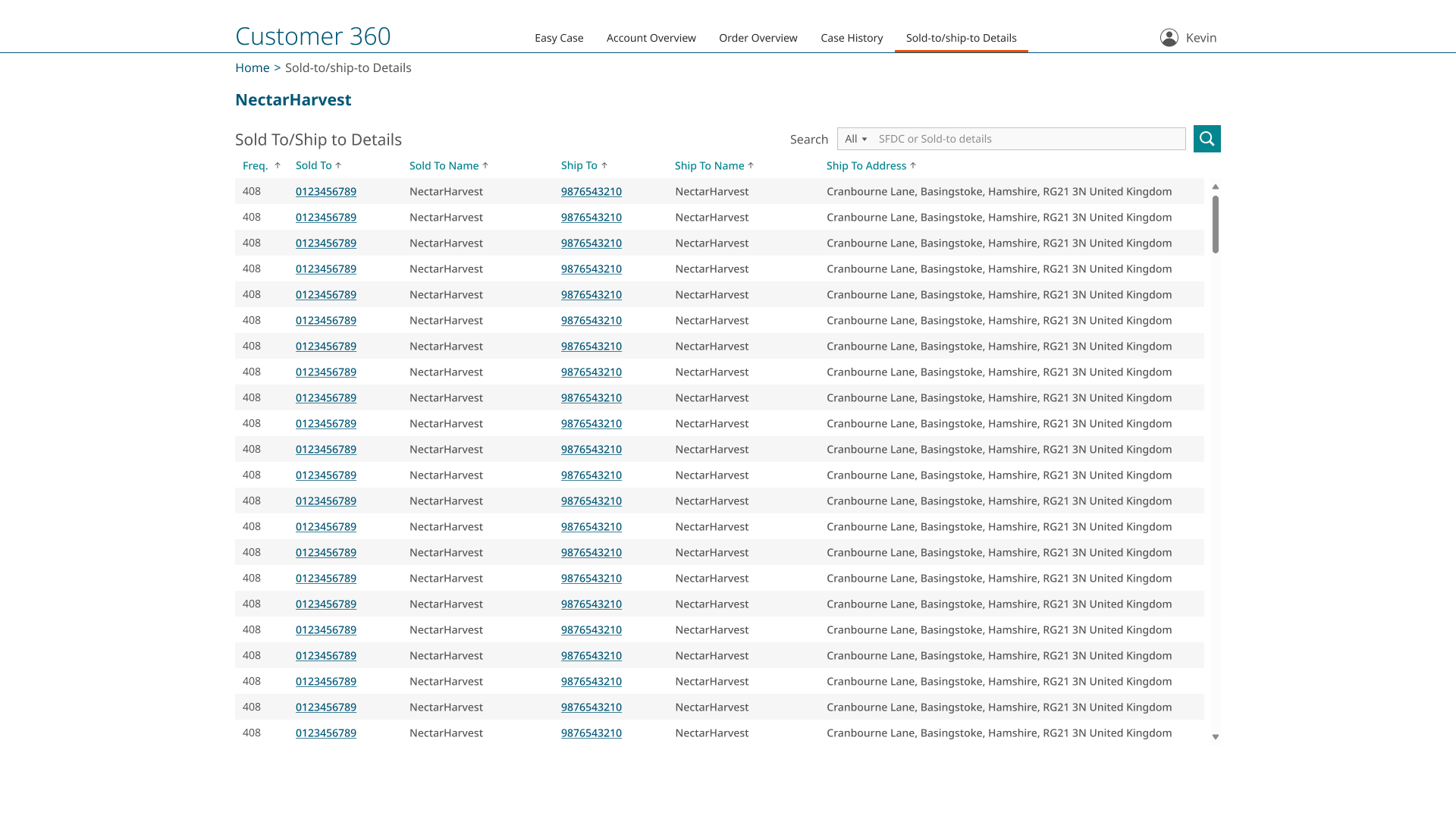This screenshot has height=819, width=1456.
Task: Sort by Sold To column arrow
Action: (x=338, y=165)
